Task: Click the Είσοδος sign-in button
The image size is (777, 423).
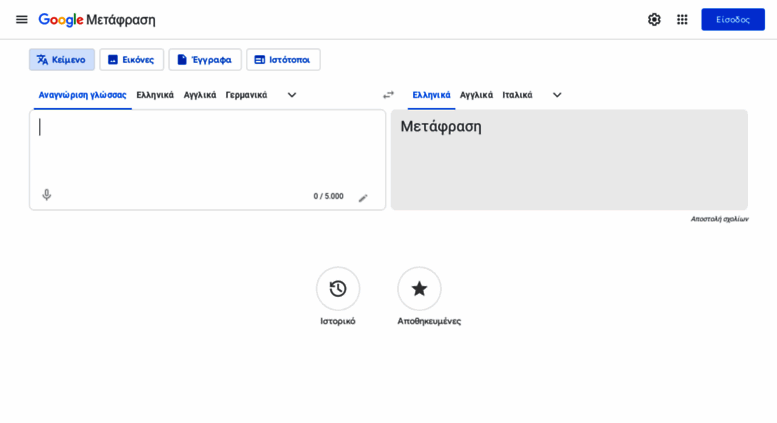Action: tap(732, 19)
